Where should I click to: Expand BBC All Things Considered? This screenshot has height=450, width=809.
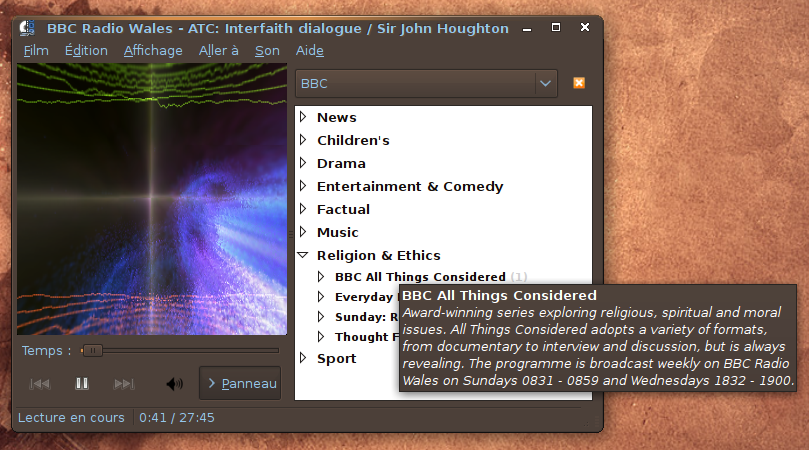tap(321, 277)
